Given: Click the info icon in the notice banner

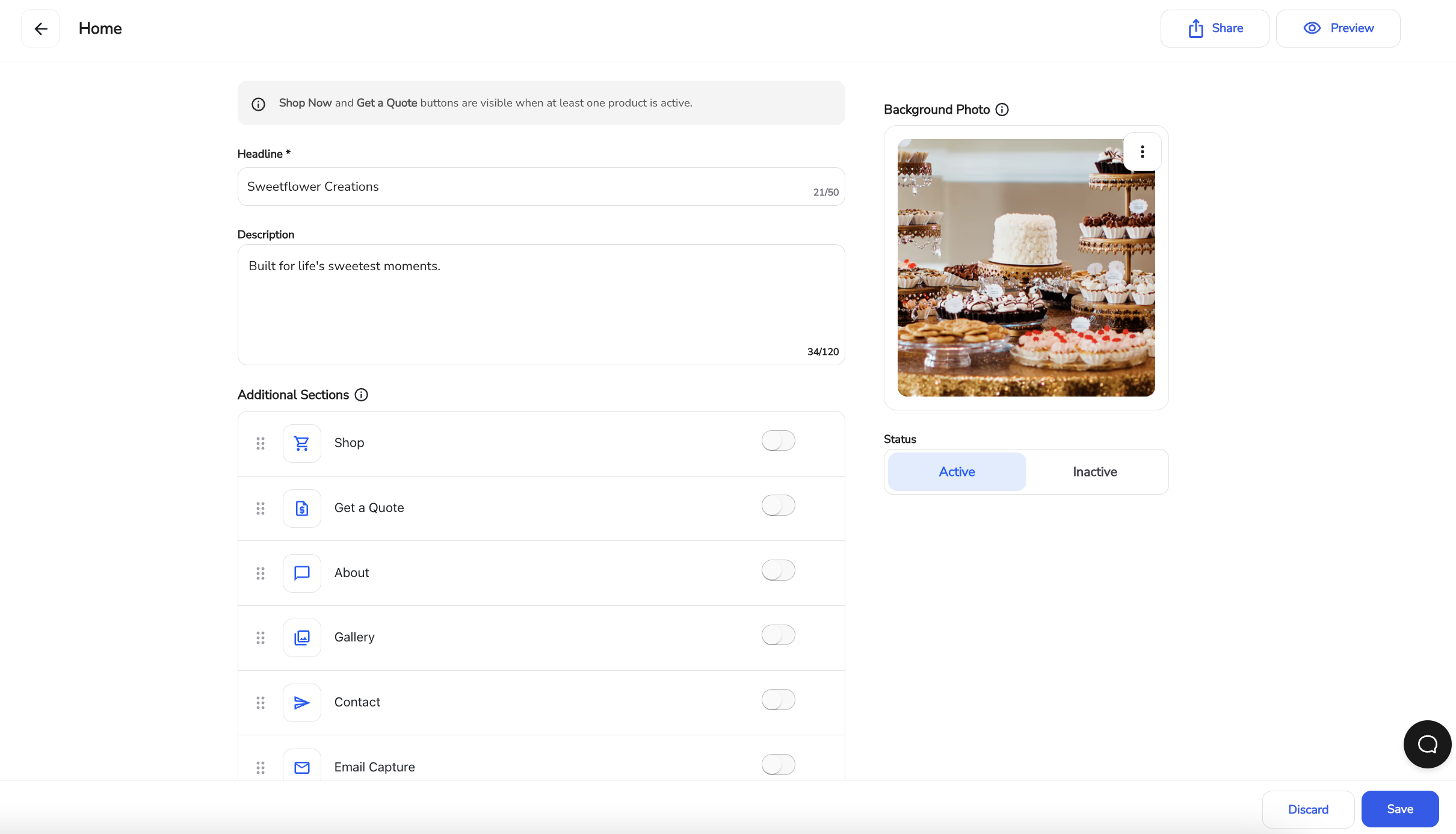Looking at the screenshot, I should pos(258,103).
